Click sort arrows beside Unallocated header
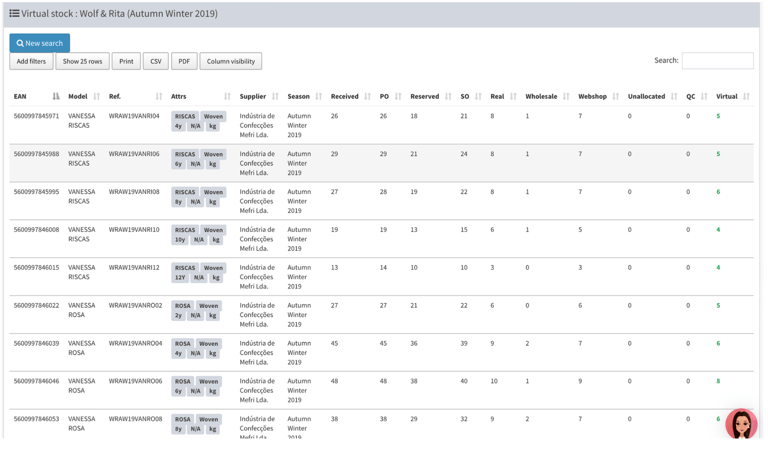Image resolution: width=768 pixels, height=453 pixels. pyautogui.click(x=674, y=97)
